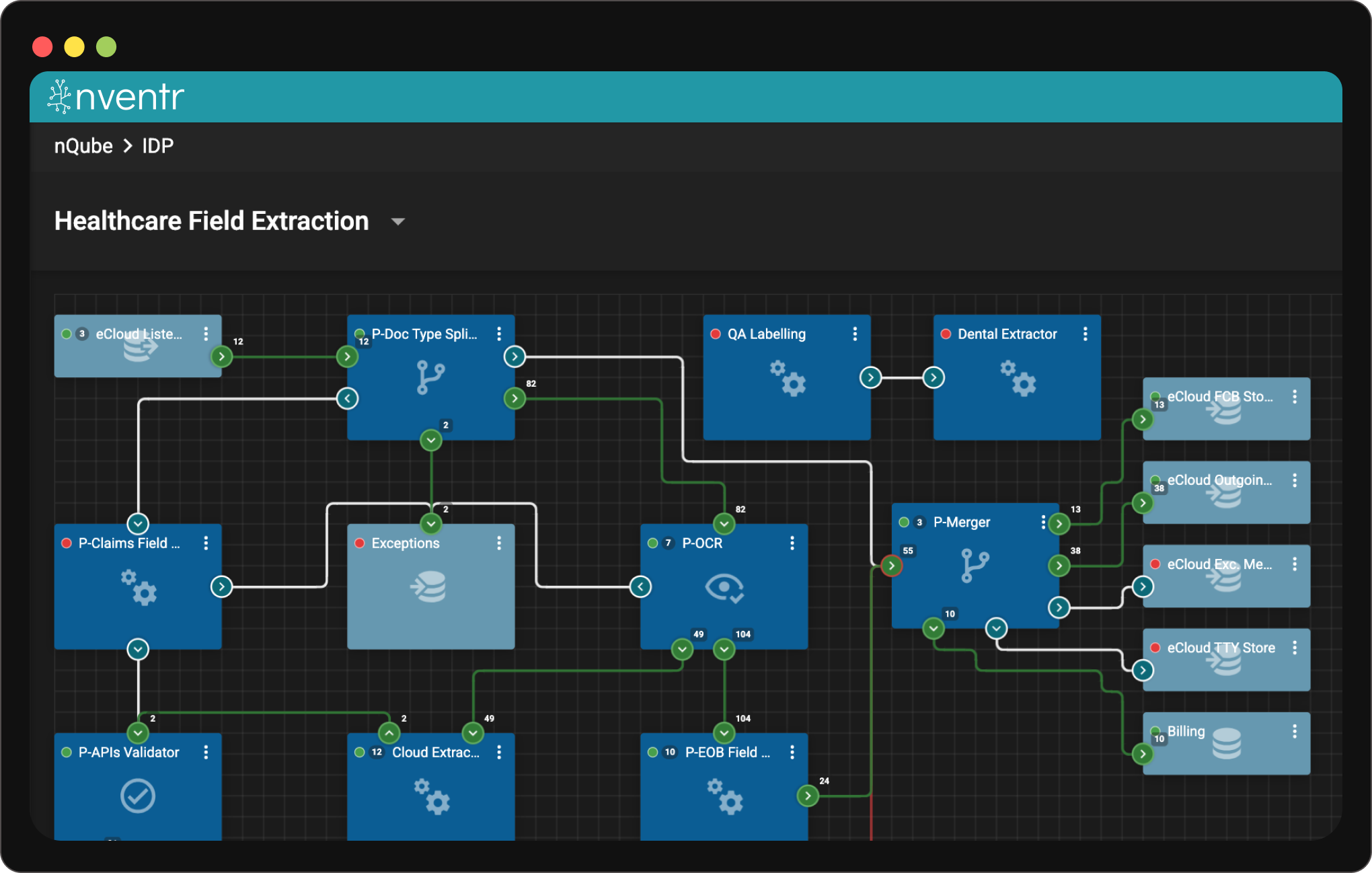Open the Healthcare Field Extraction dropdown arrow
This screenshot has height=873, width=1372.
(x=398, y=221)
